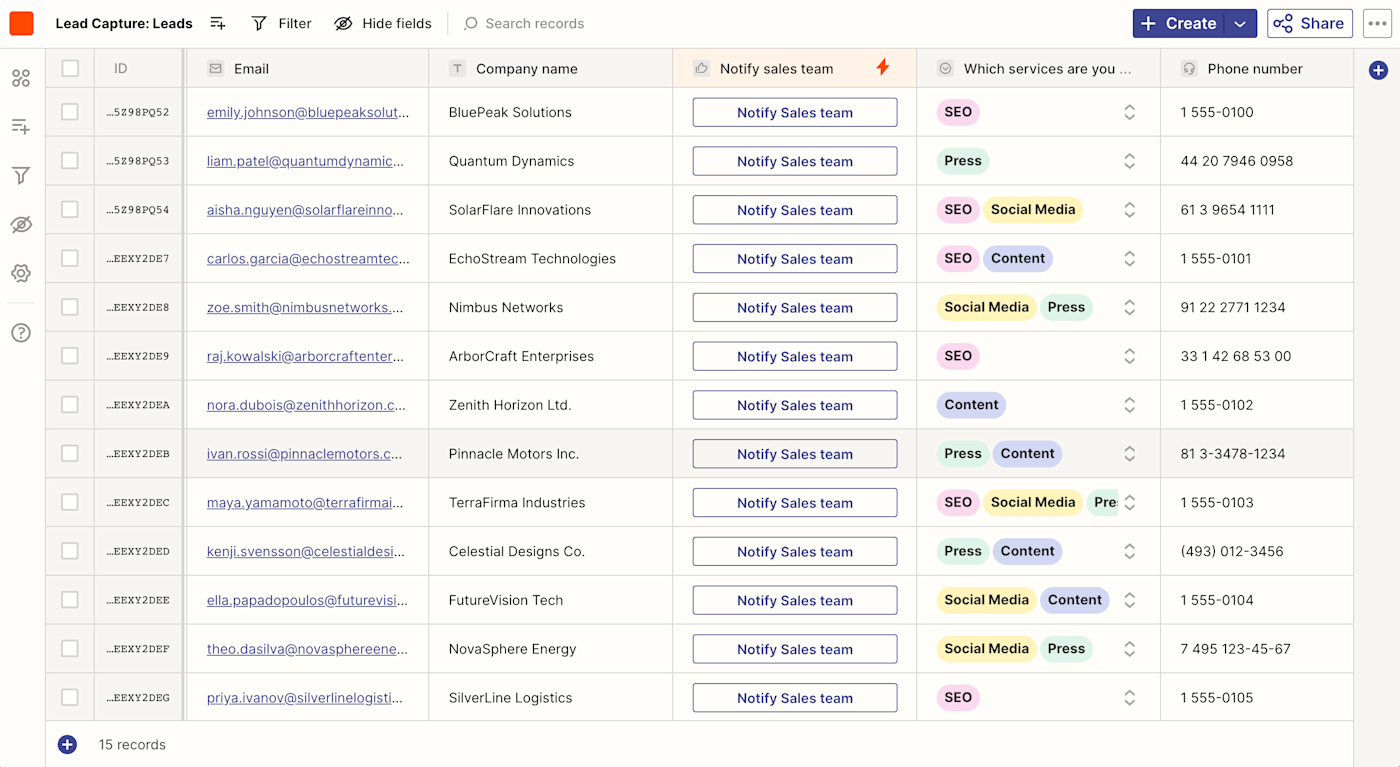Open the sidebar settings gear icon
This screenshot has height=767, width=1400.
pyautogui.click(x=21, y=273)
